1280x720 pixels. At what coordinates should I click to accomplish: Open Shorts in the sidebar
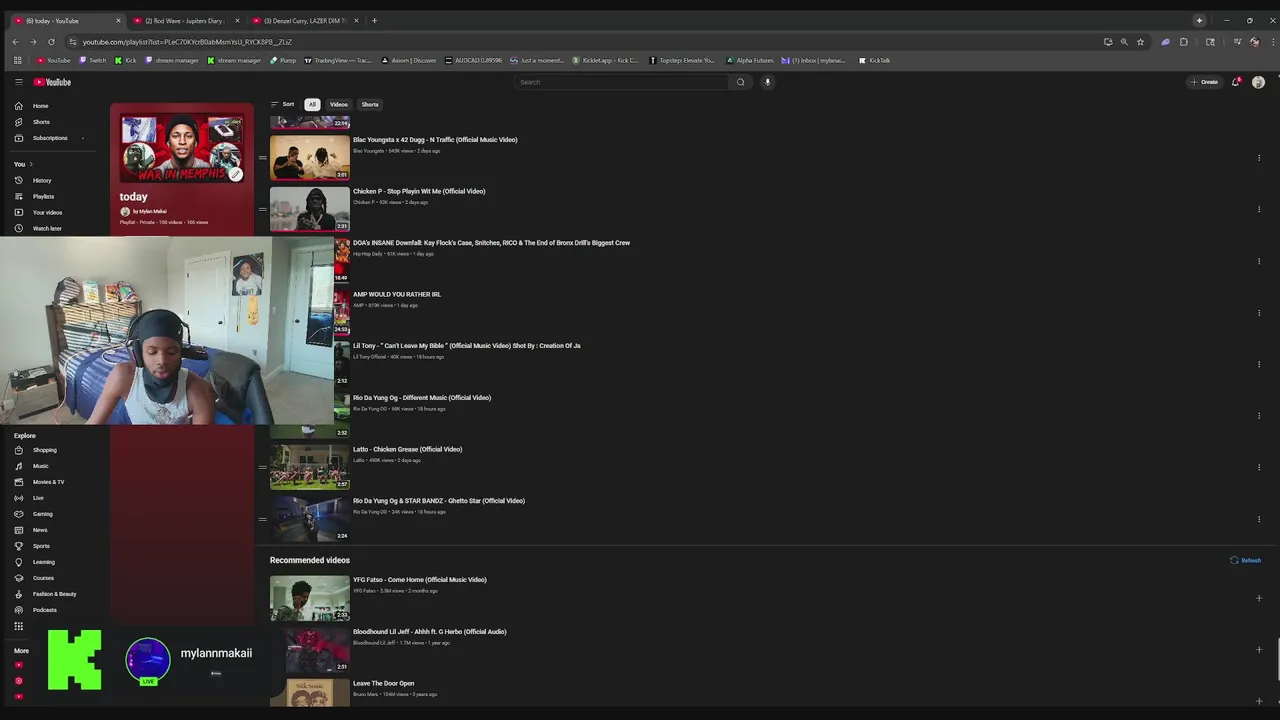click(41, 122)
